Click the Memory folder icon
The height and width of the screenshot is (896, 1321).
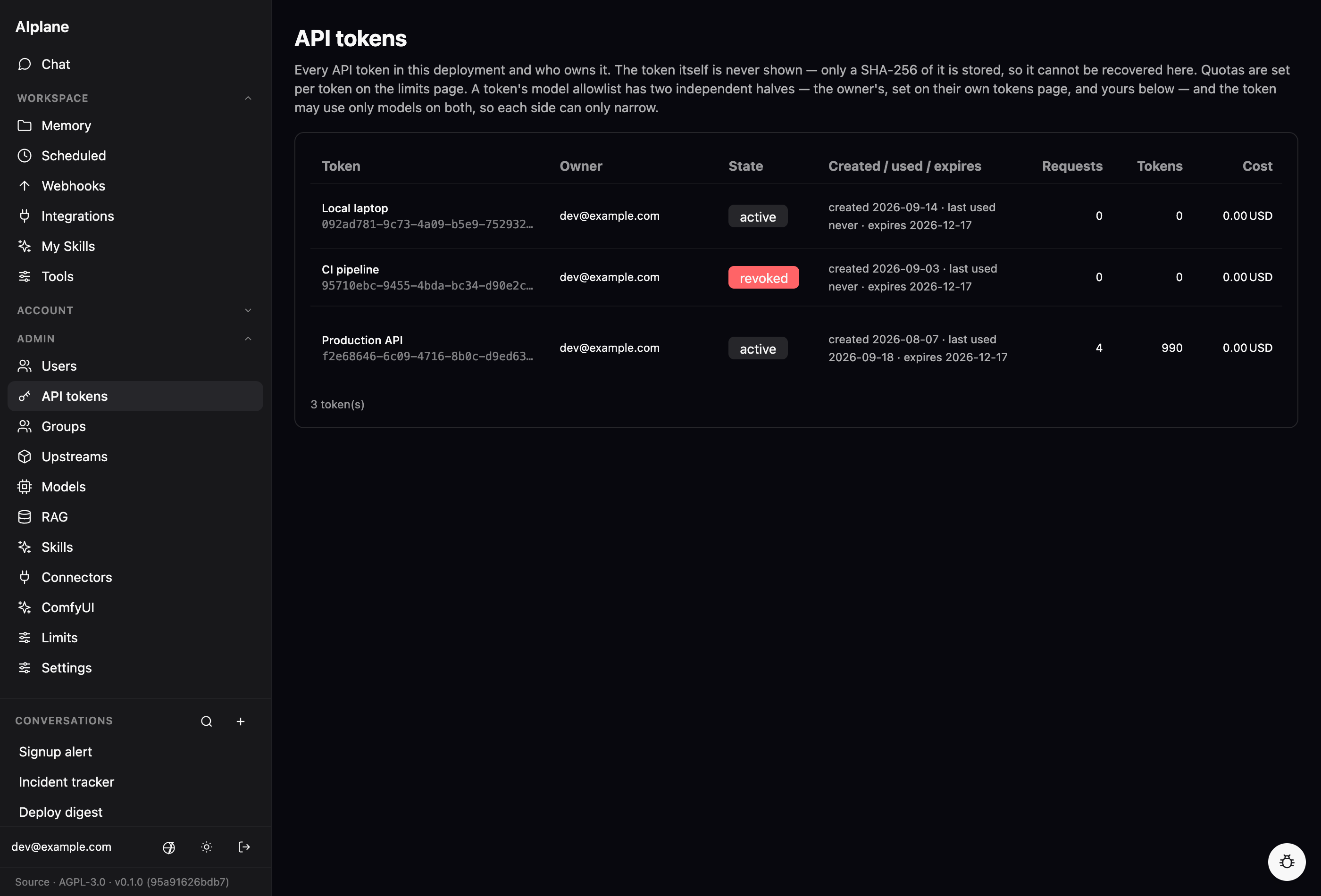tap(25, 125)
